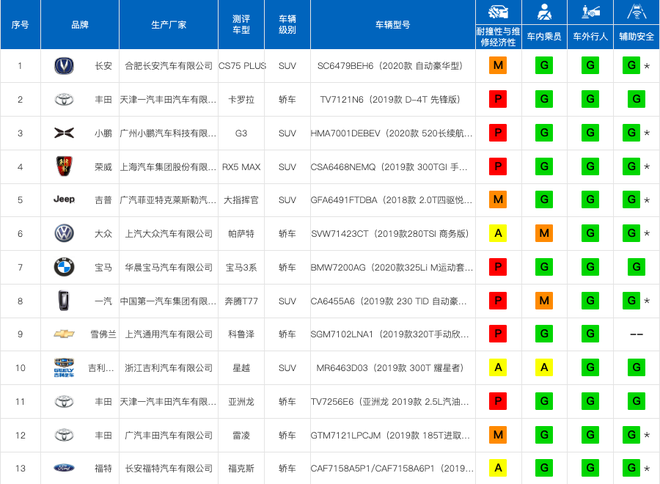Screen dimensions: 660x484
Task: Click manufacturer 上汽通用汽车有限公司
Action: click(x=169, y=334)
